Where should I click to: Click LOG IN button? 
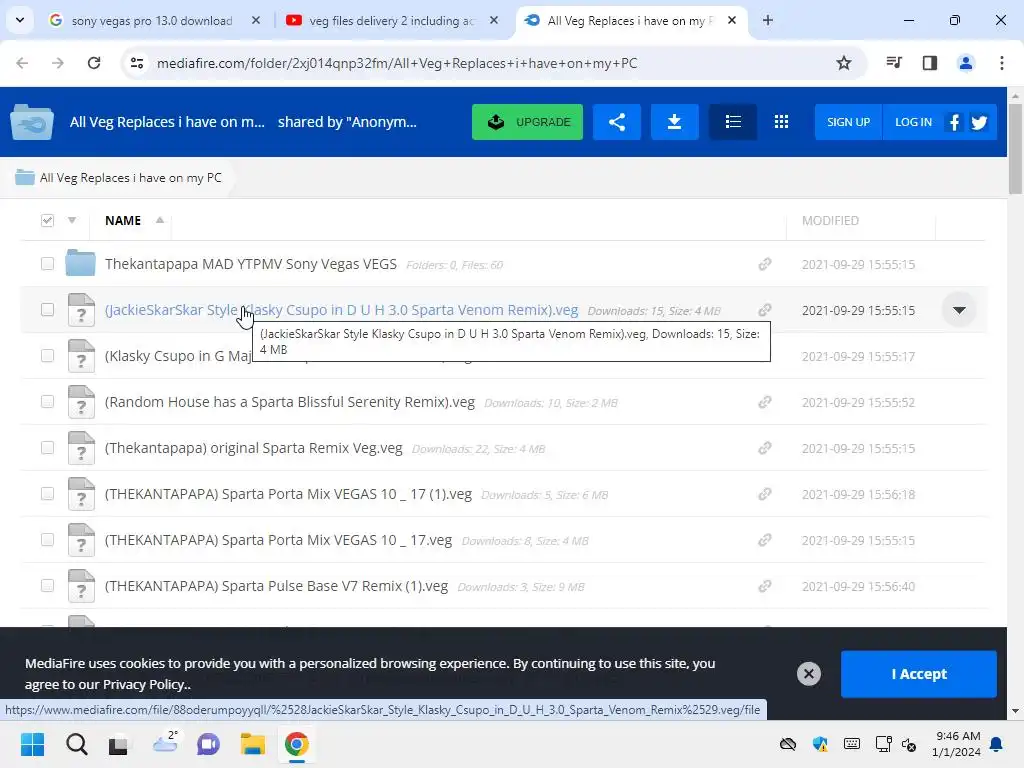coord(913,122)
